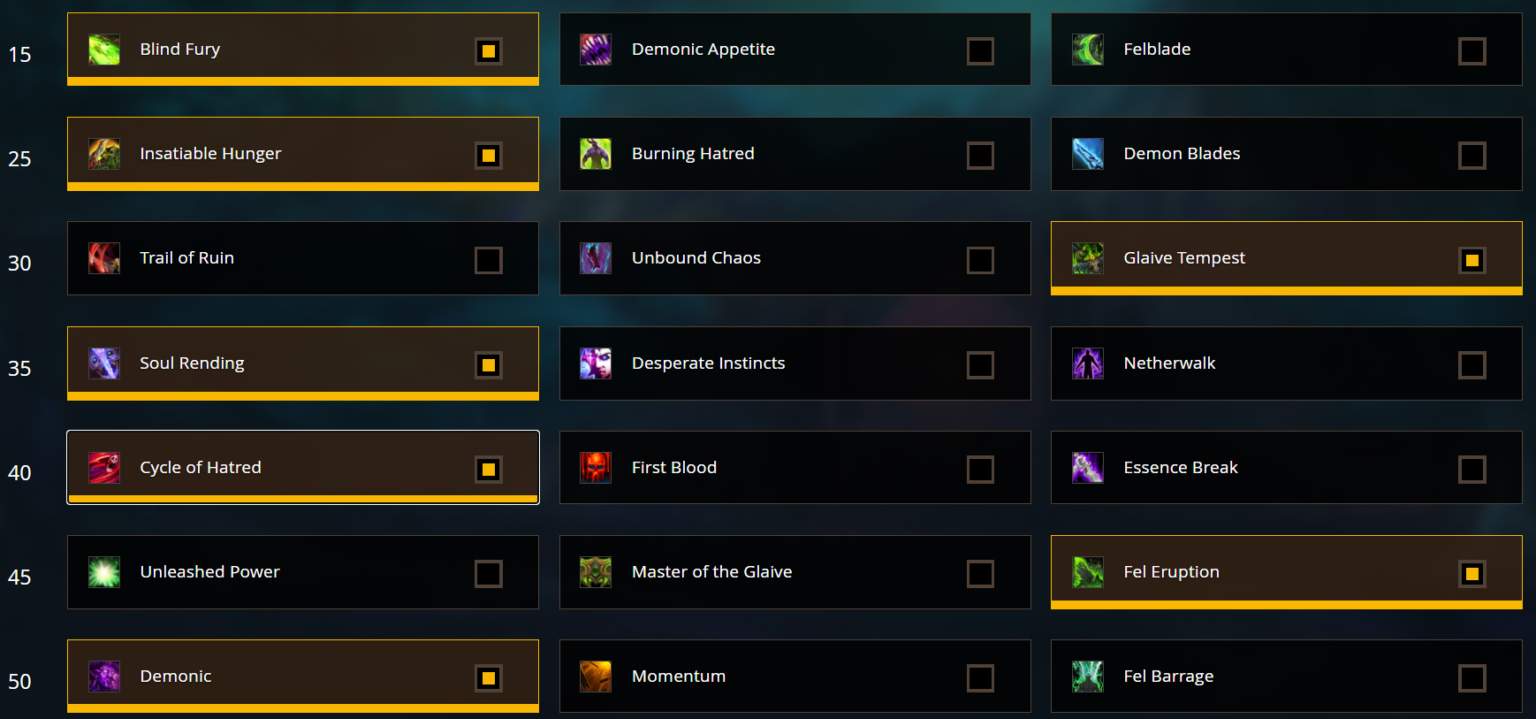Choose the Master of the Glaive talent
Screen dimensions: 1536x719
[795, 572]
